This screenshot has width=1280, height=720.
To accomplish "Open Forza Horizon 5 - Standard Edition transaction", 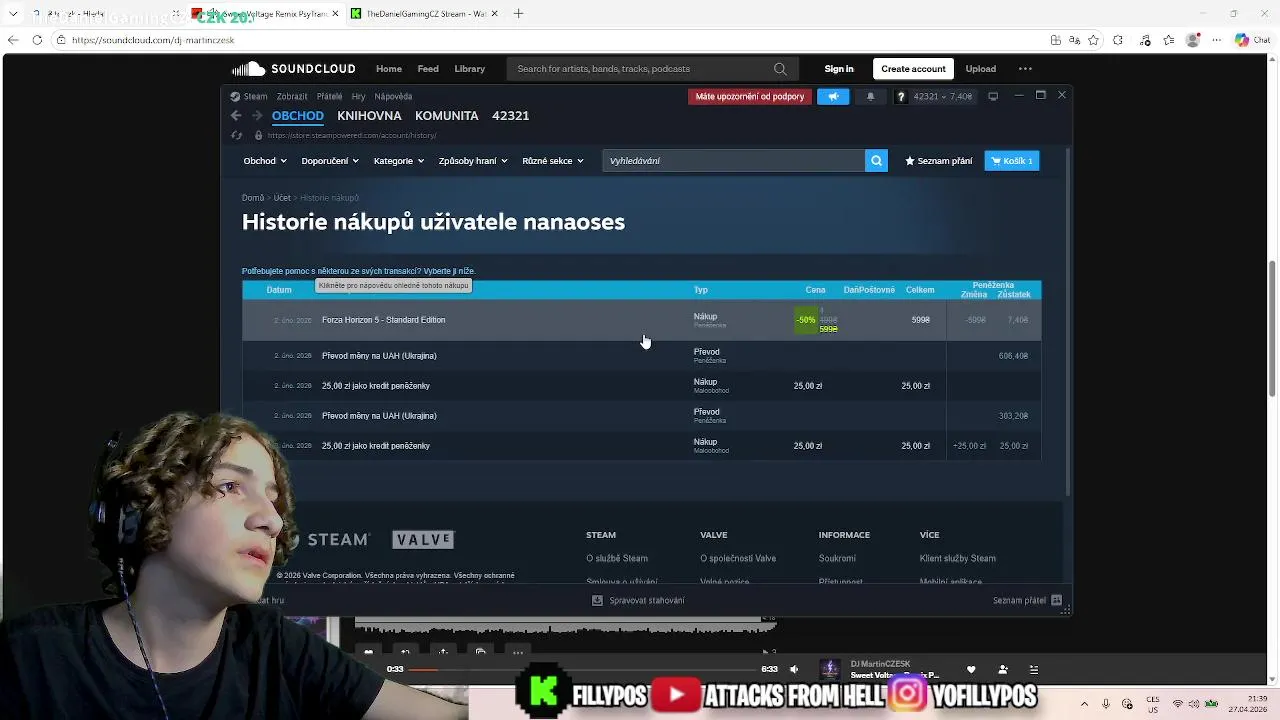I will (642, 320).
